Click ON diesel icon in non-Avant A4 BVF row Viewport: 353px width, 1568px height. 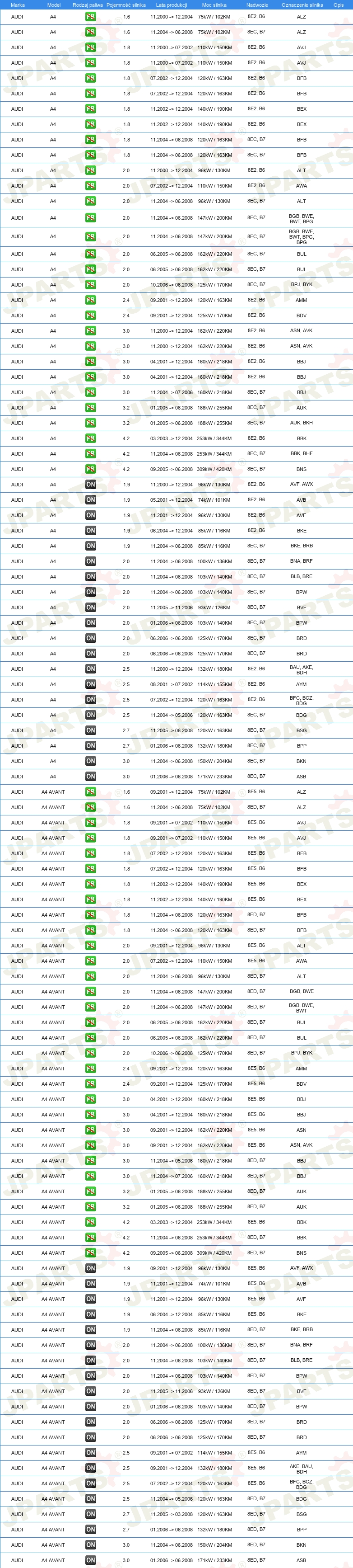tap(90, 607)
